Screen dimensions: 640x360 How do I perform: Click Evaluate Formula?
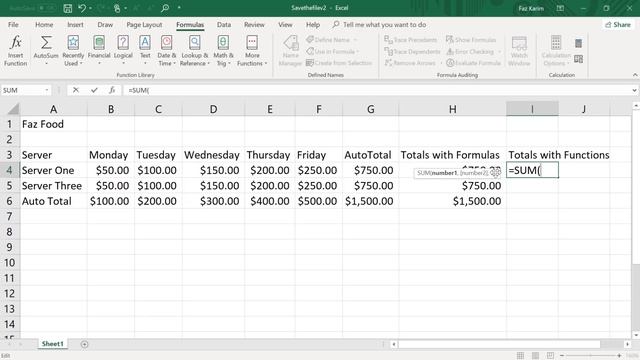pyautogui.click(x=473, y=63)
